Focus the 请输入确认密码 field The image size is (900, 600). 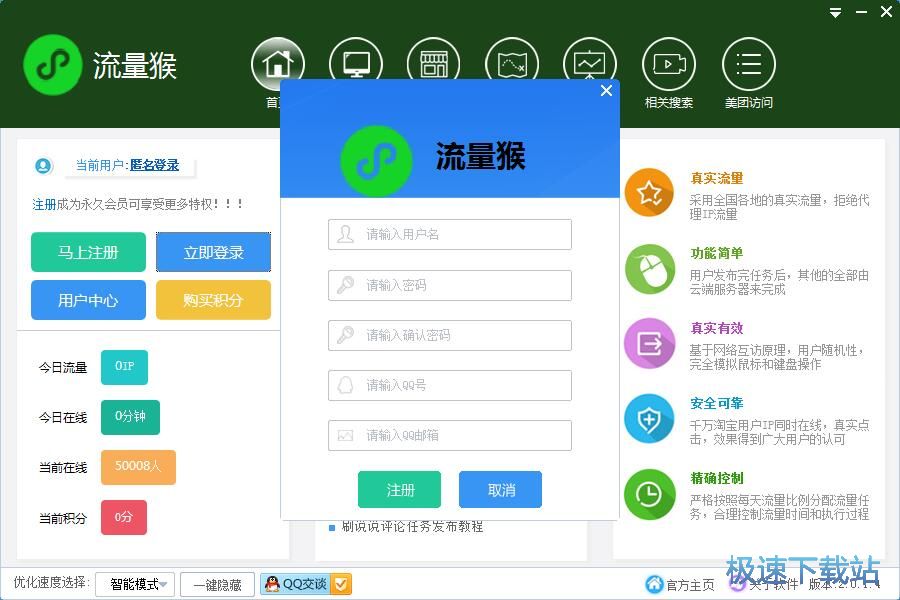coord(450,335)
